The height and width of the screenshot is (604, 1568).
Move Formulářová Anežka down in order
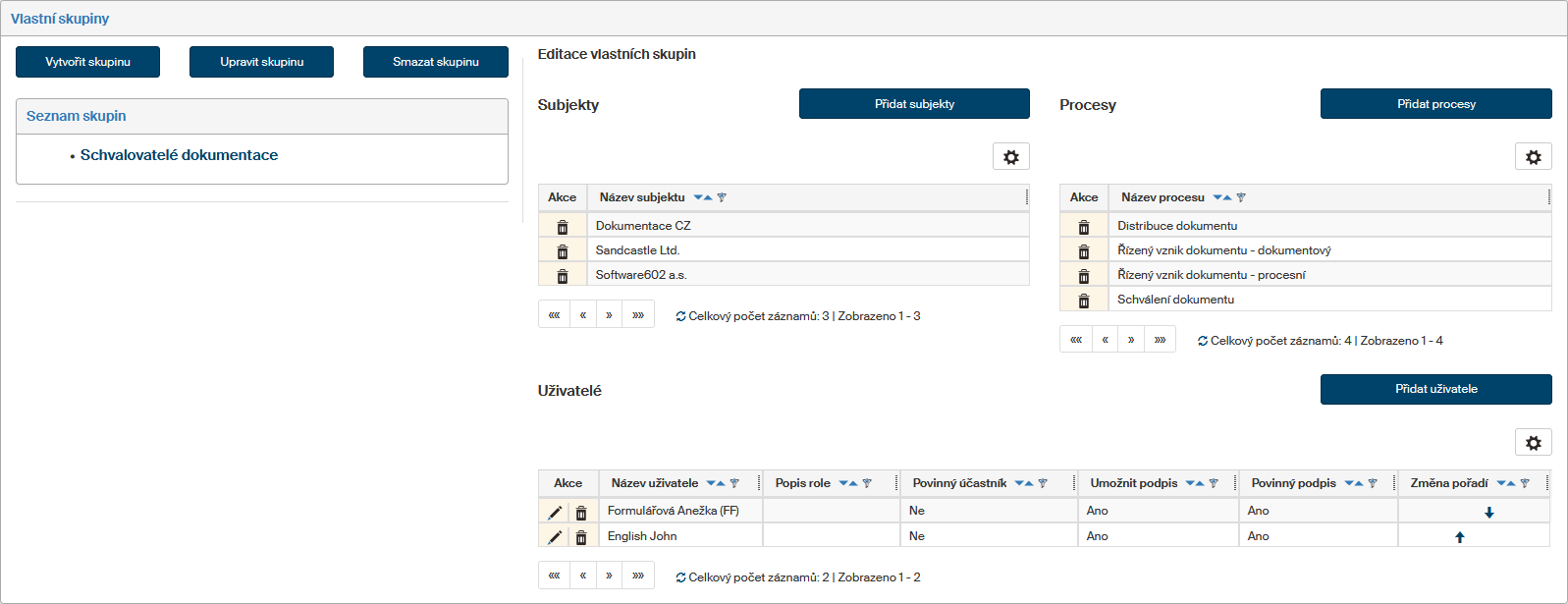coord(1488,512)
